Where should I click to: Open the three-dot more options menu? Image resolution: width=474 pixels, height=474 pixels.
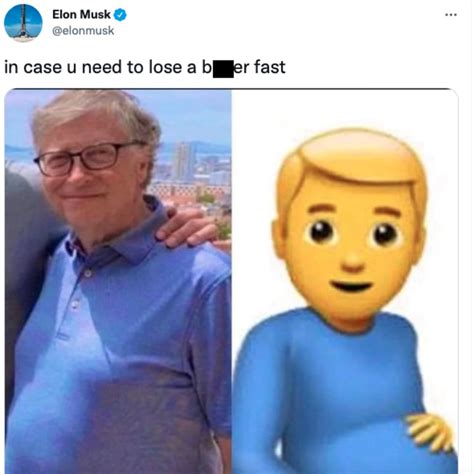tap(451, 15)
